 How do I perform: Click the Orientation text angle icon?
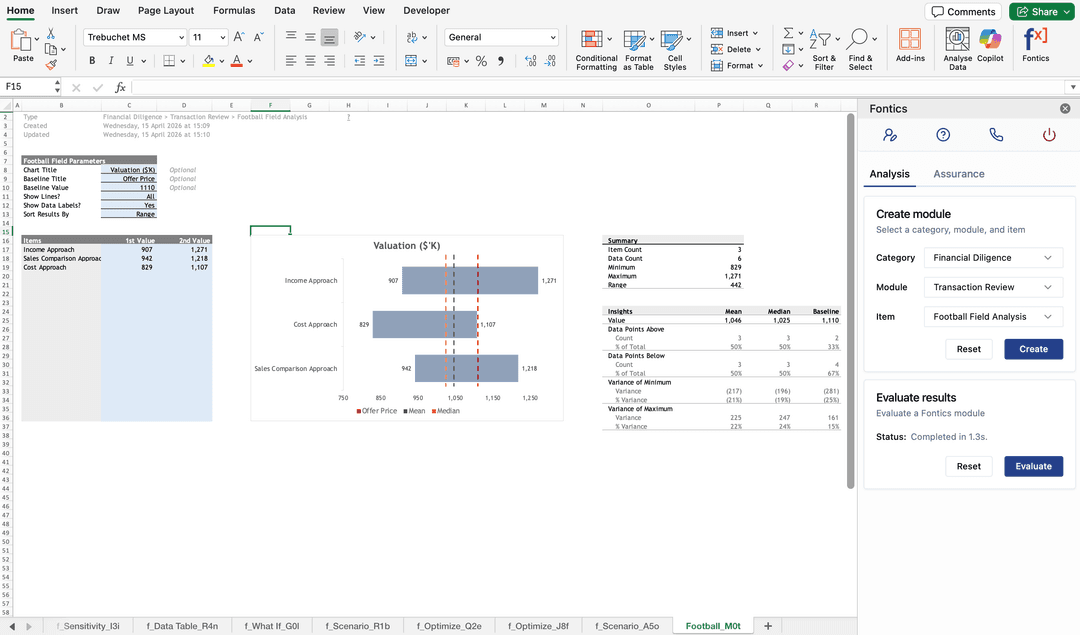pos(360,37)
